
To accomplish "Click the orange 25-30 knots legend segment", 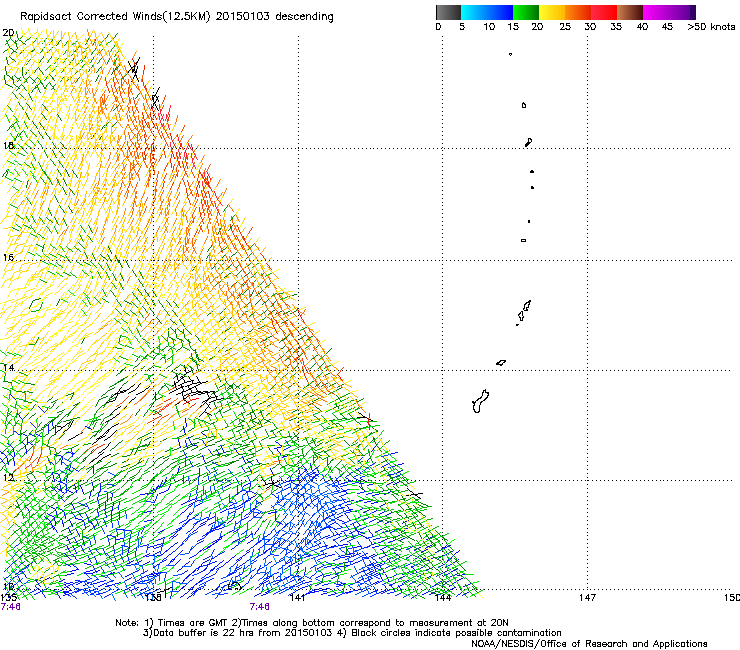I will 578,12.
